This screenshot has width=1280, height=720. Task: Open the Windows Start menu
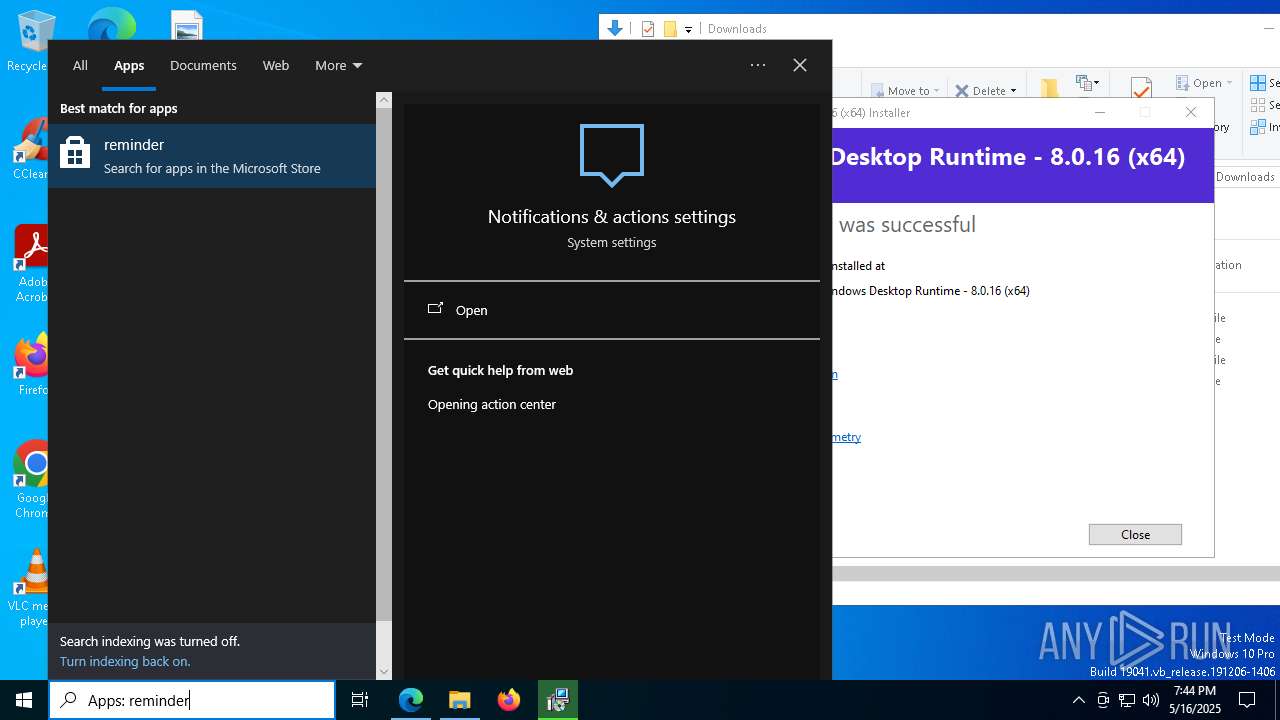[x=24, y=700]
